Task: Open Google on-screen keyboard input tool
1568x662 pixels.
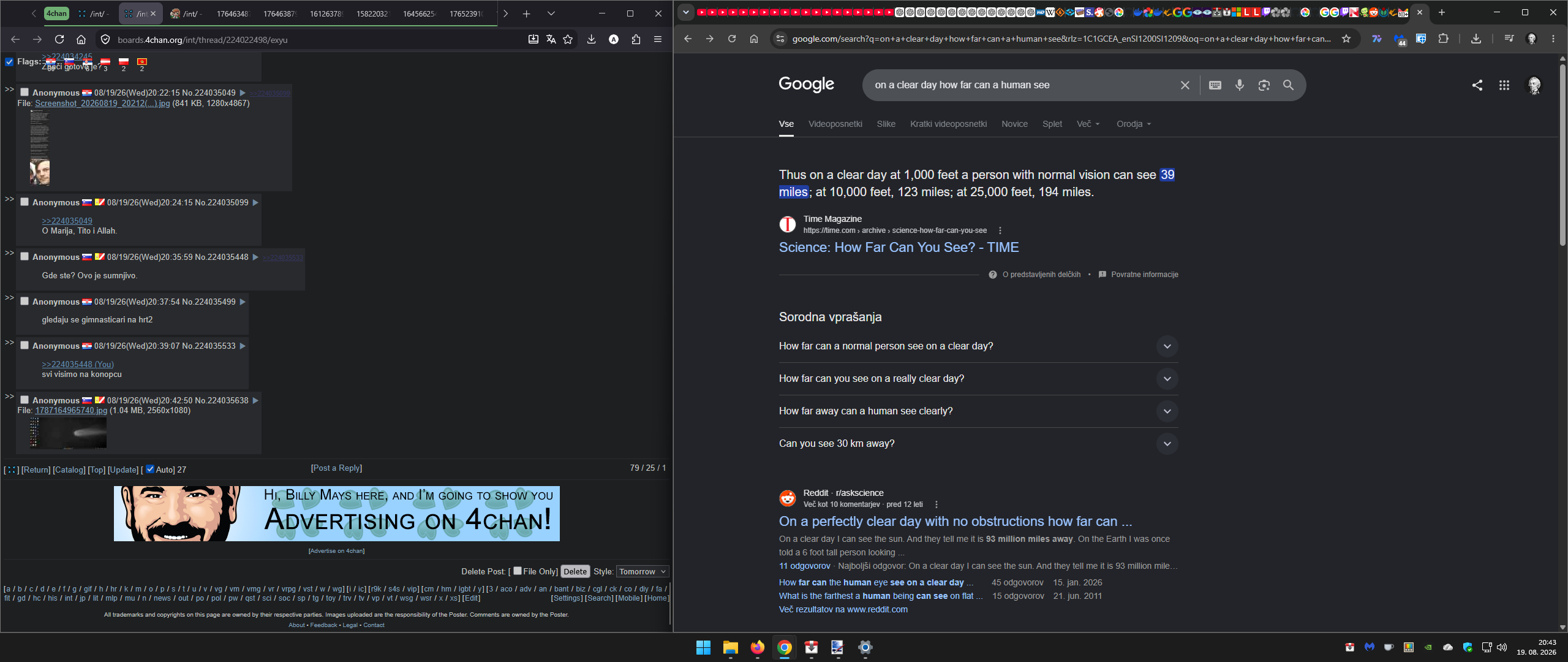Action: (1215, 85)
